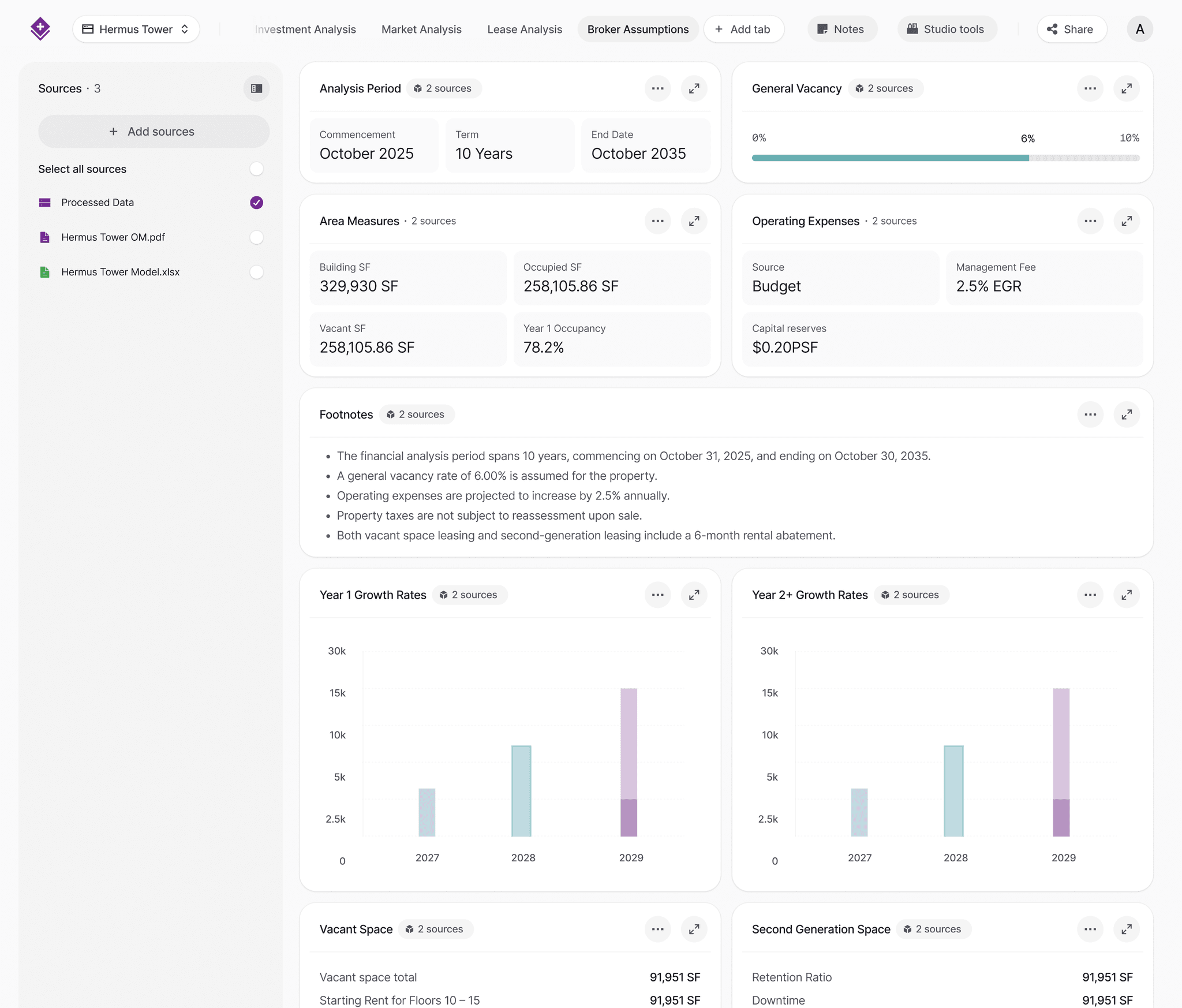The width and height of the screenshot is (1182, 1008).
Task: Switch to the Market Analysis tab
Action: point(421,29)
